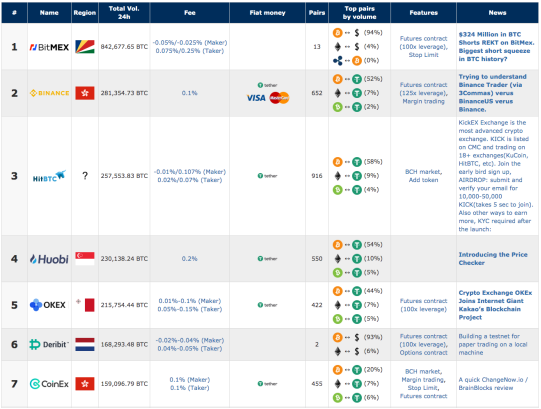Click the tether icon in Binance fiat column
The width and height of the screenshot is (541, 409).
click(x=267, y=85)
